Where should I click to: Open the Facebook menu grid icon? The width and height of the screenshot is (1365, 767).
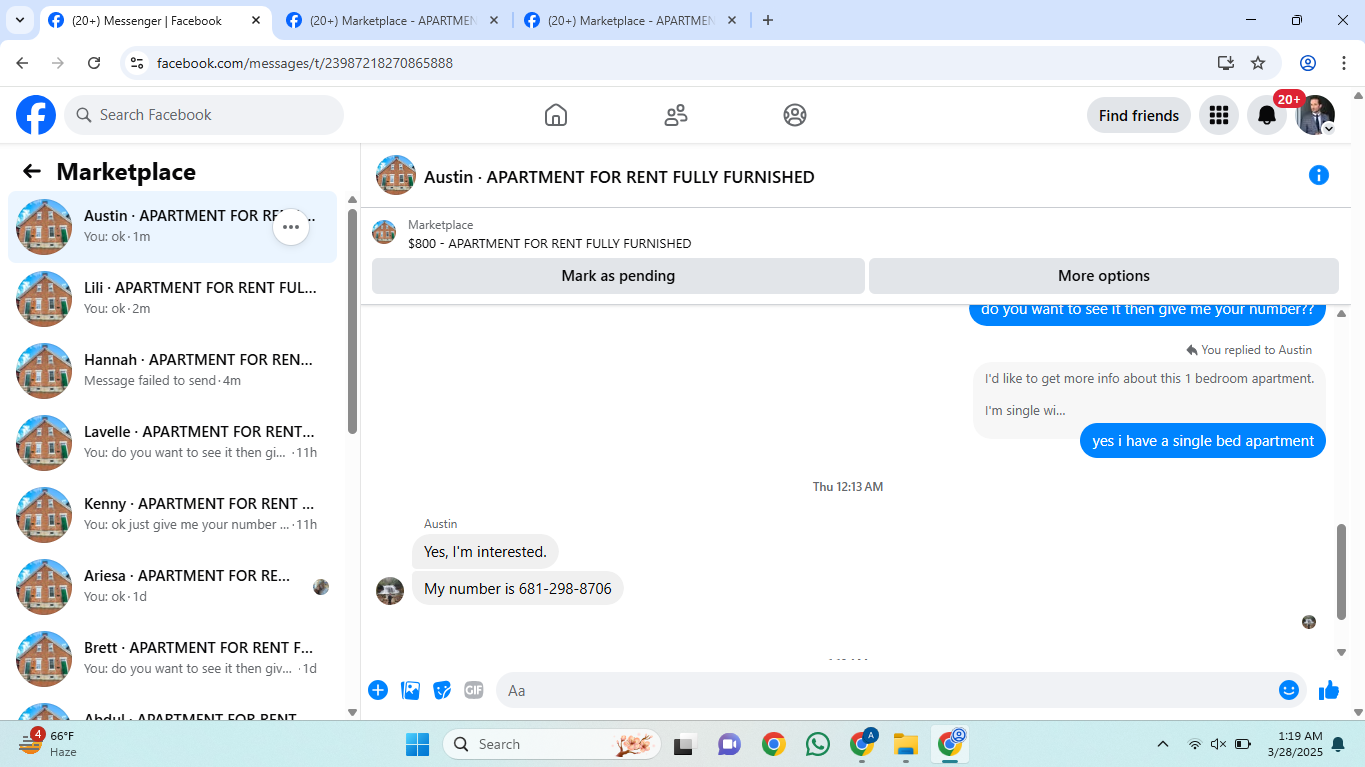(x=1218, y=115)
